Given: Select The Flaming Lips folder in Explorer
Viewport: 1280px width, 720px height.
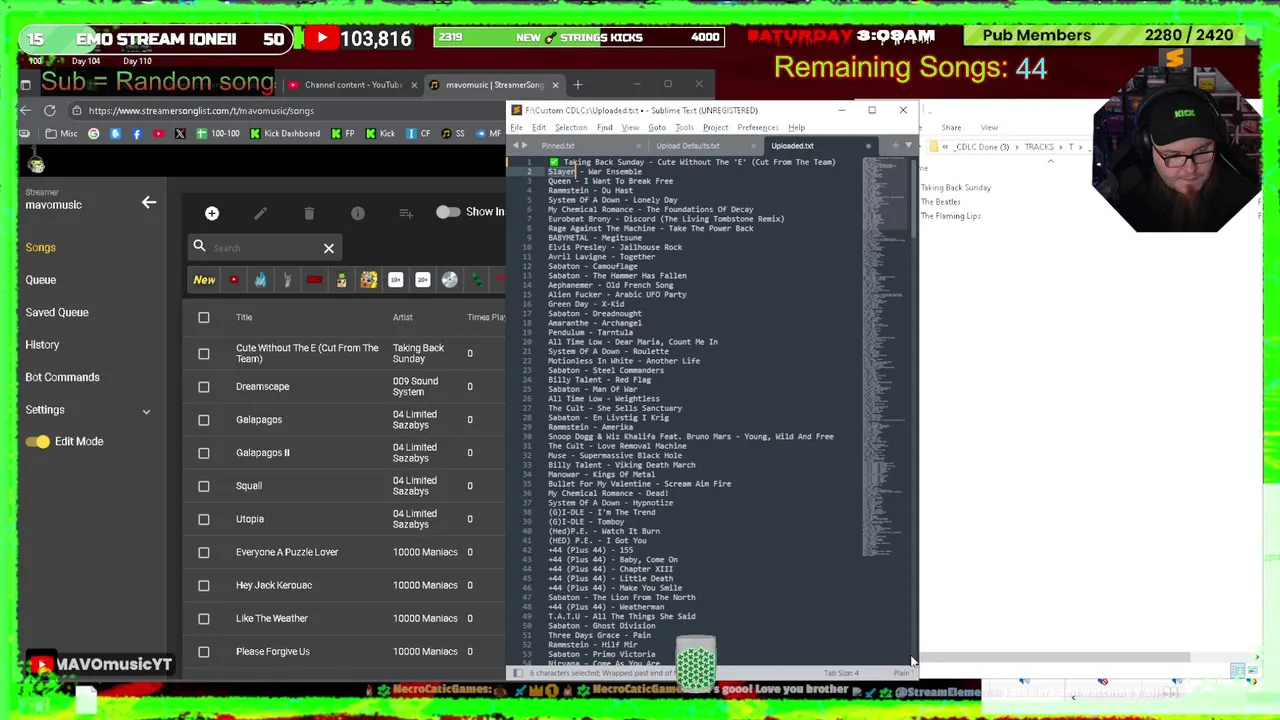Looking at the screenshot, I should 950,216.
